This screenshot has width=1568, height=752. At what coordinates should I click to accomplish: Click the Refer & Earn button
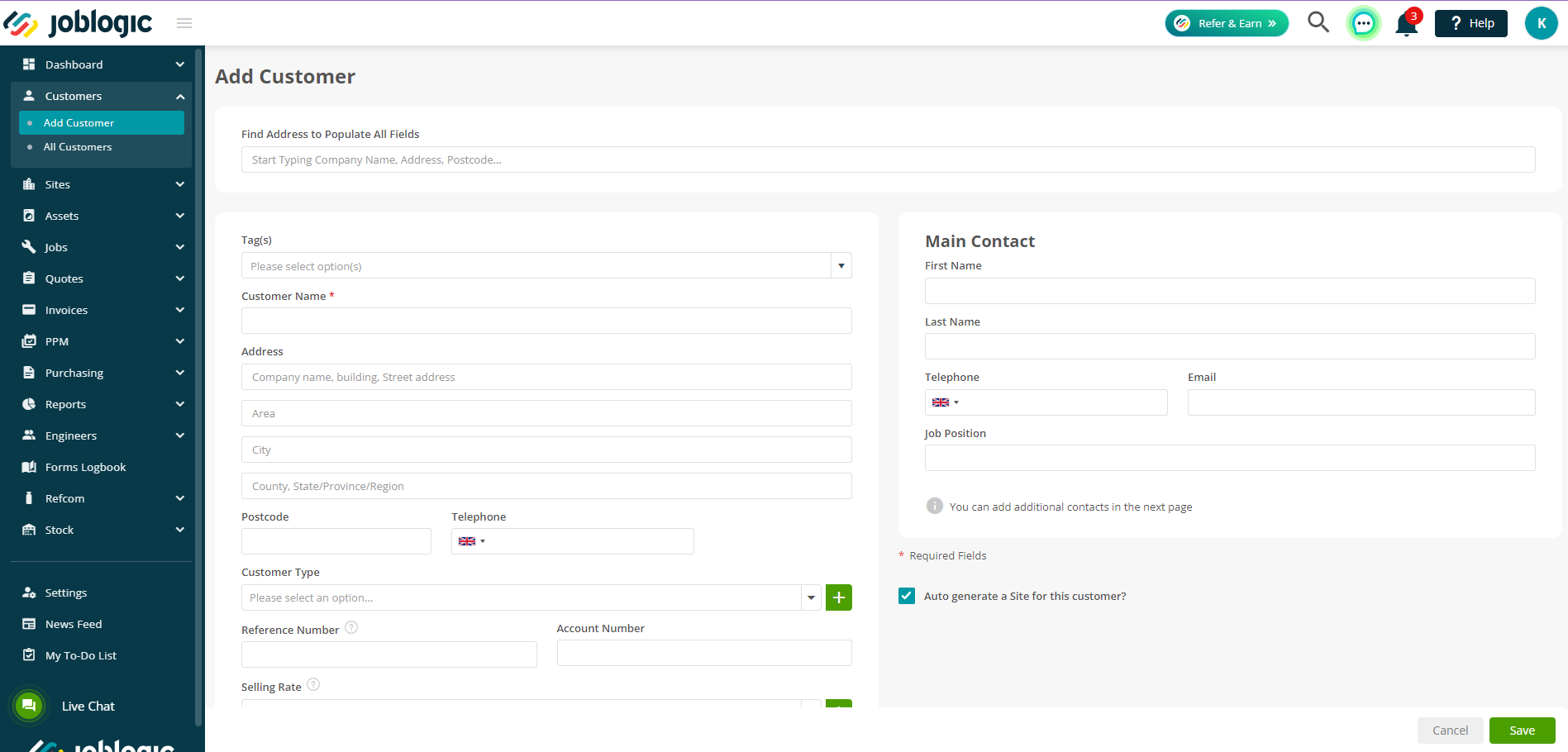[1227, 23]
